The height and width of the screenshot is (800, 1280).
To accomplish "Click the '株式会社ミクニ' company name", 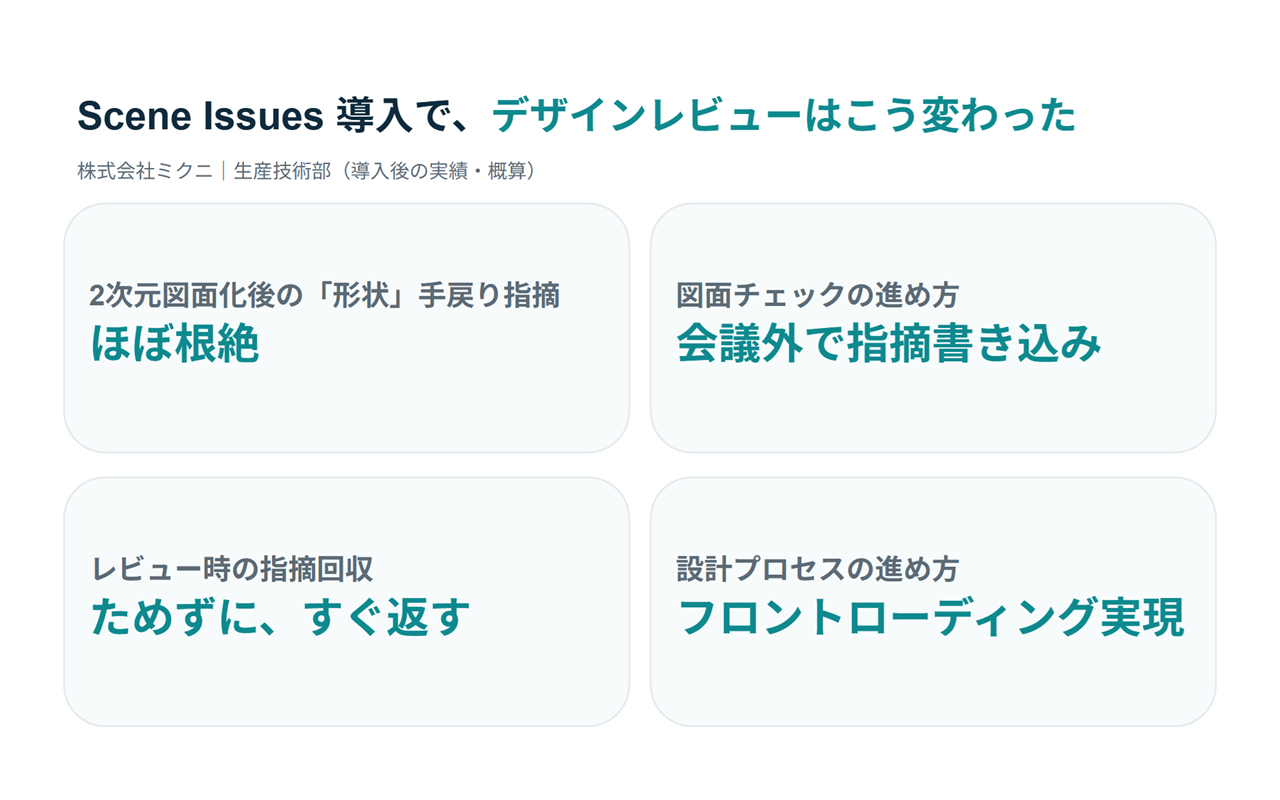I will point(145,171).
